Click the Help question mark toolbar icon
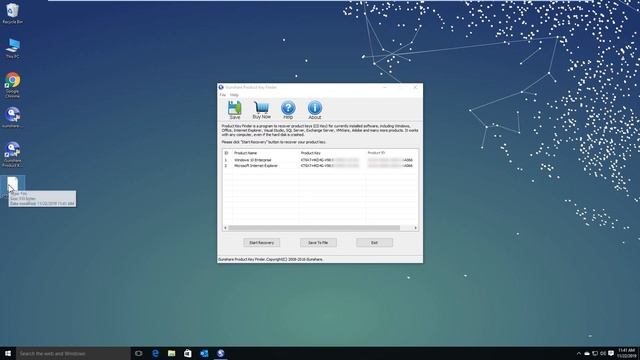Viewport: 640px width, 360px height. click(x=288, y=110)
